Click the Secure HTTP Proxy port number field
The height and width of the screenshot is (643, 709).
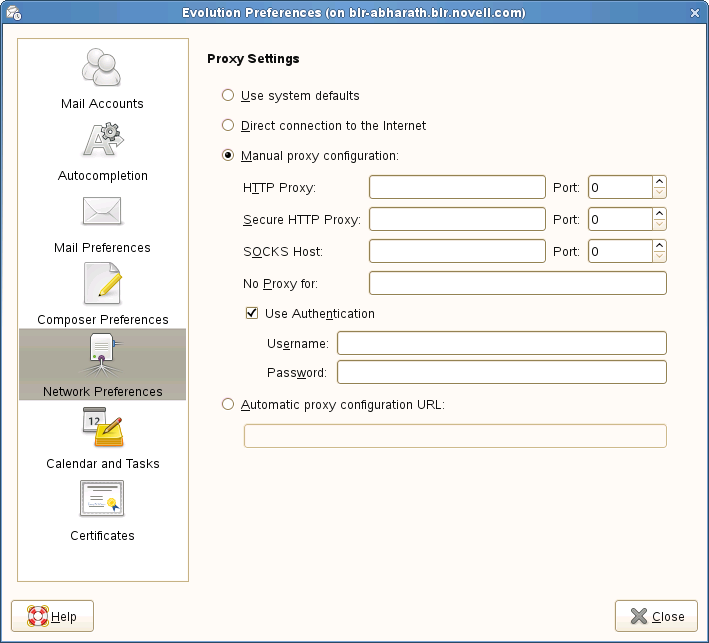tap(620, 219)
